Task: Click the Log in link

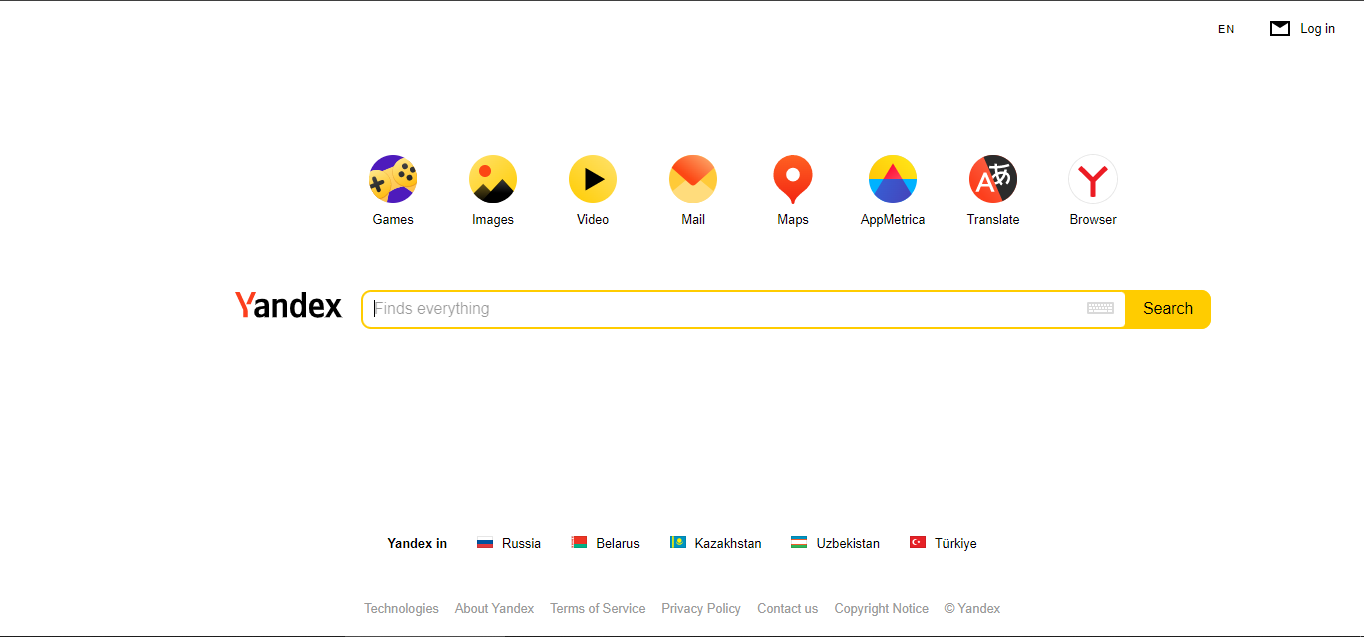Action: [x=1317, y=29]
